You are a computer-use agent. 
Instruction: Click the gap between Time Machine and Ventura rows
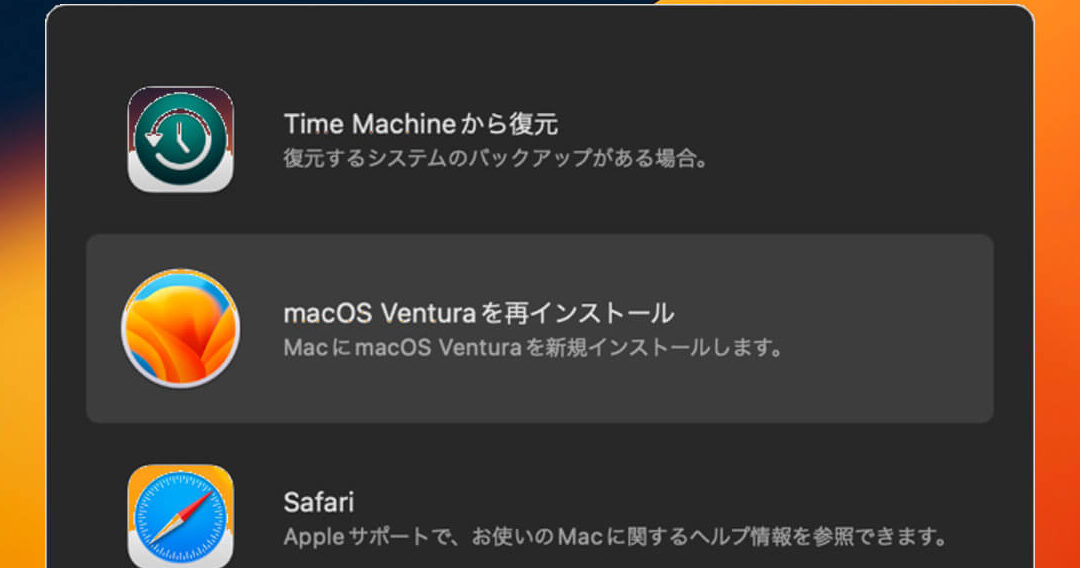pos(539,215)
